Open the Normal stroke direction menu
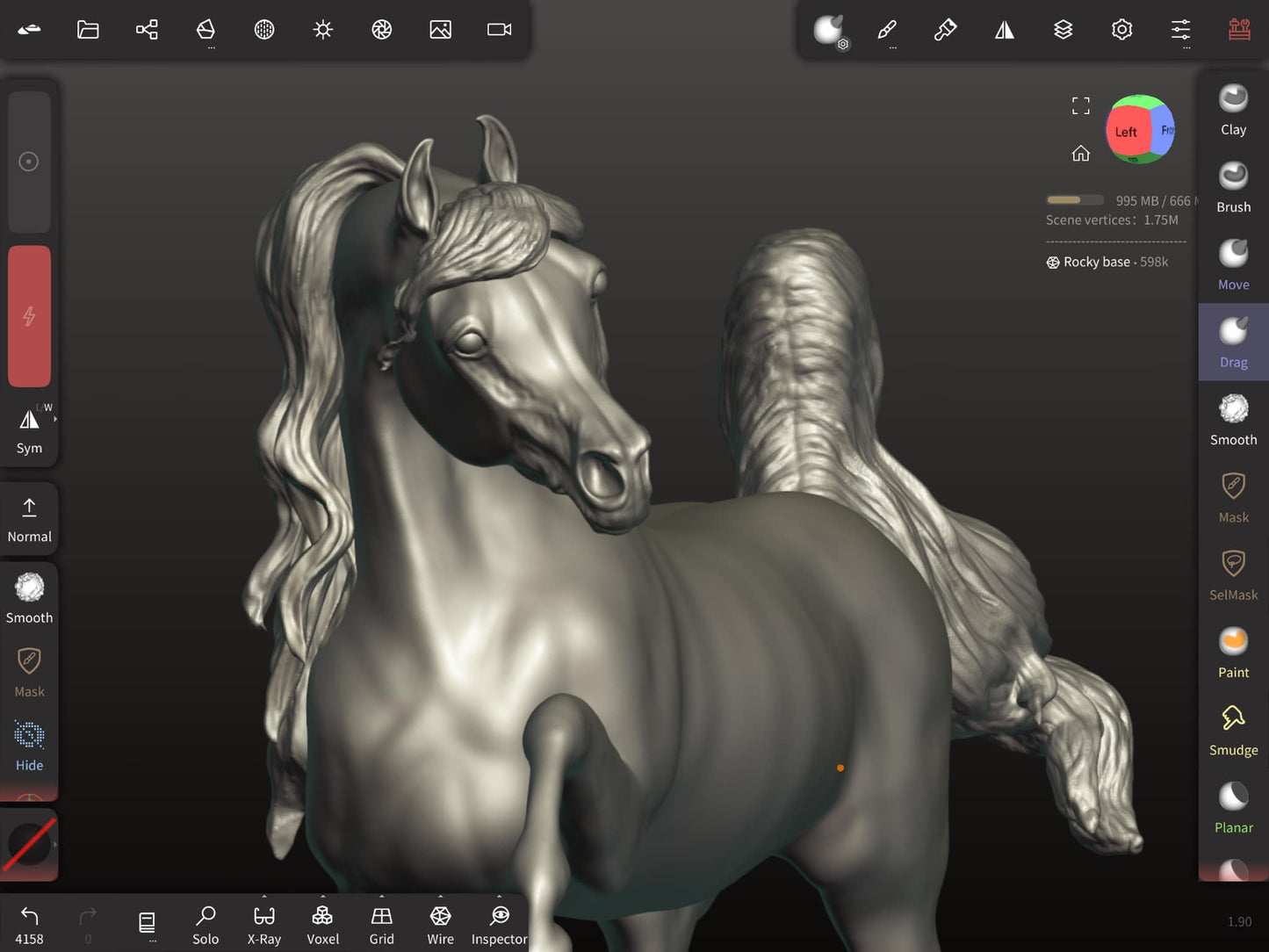1269x952 pixels. (29, 519)
